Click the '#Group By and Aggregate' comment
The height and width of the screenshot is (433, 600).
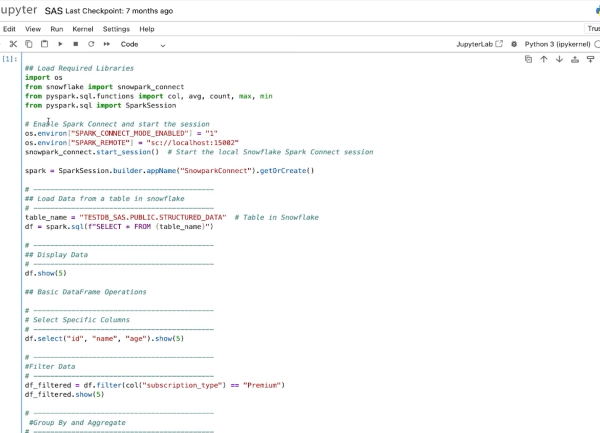pos(77,423)
